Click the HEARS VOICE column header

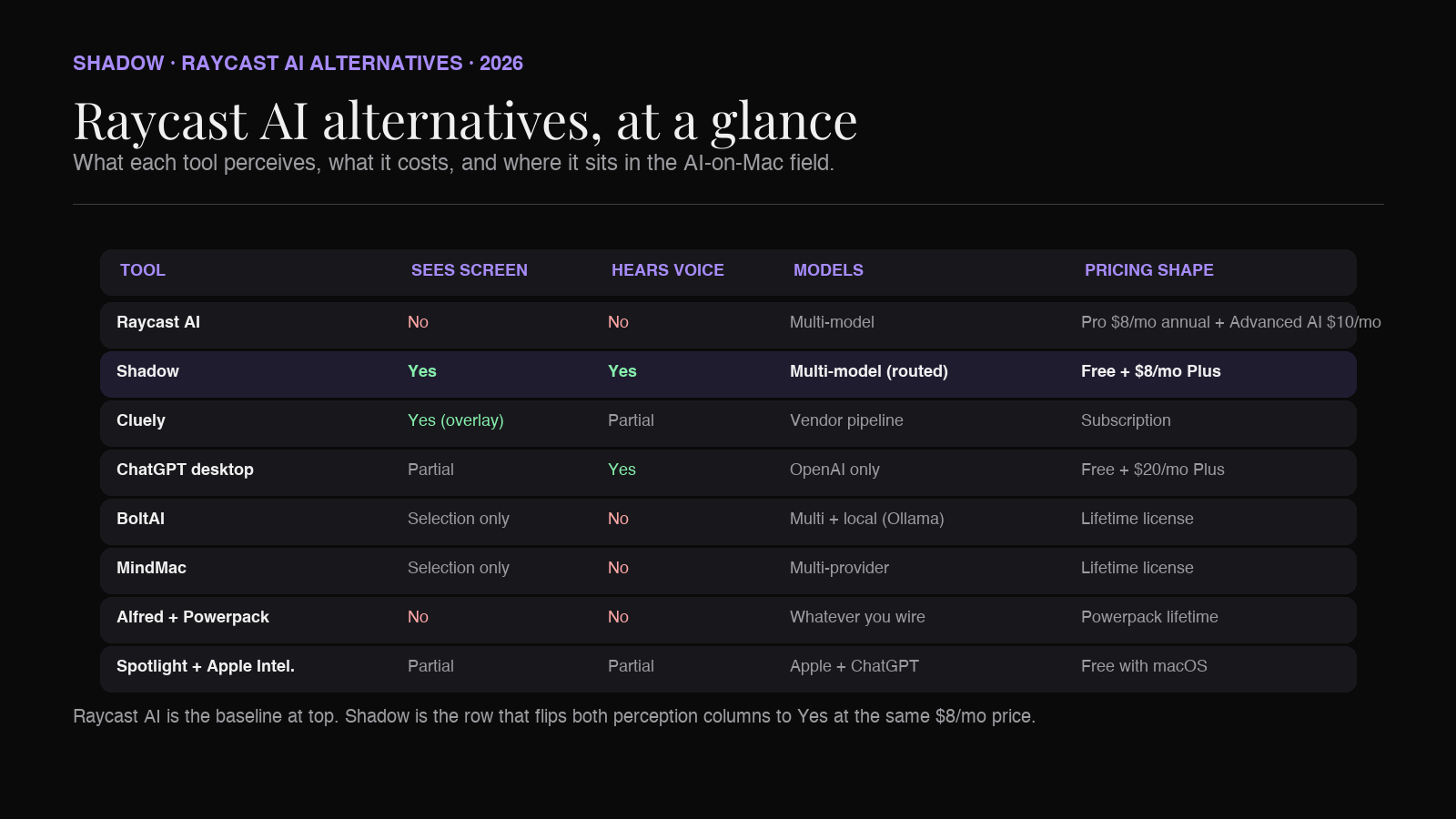(x=668, y=270)
